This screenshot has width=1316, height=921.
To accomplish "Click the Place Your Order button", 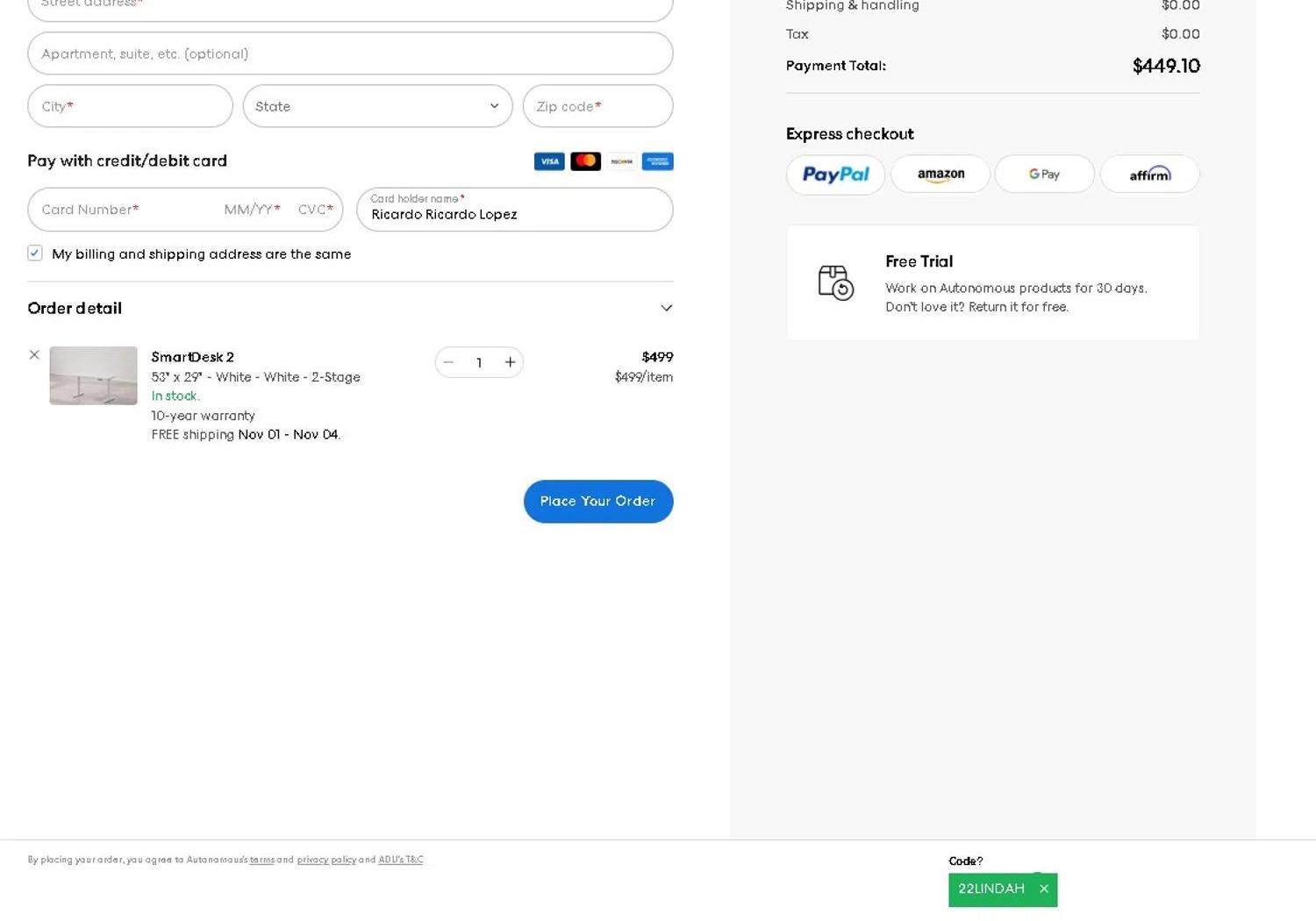I will click(598, 502).
